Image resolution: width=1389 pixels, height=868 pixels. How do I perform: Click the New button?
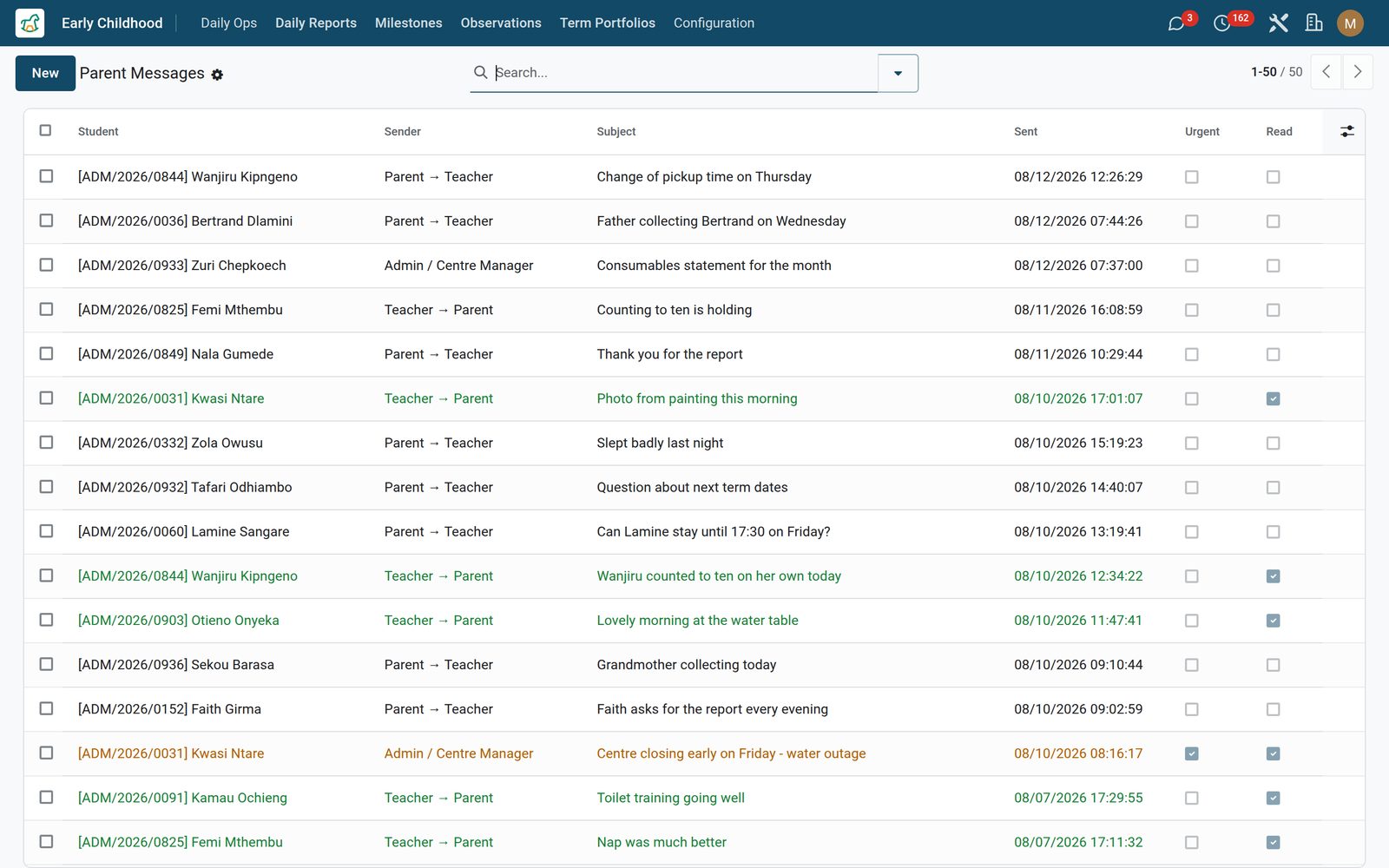tap(45, 73)
